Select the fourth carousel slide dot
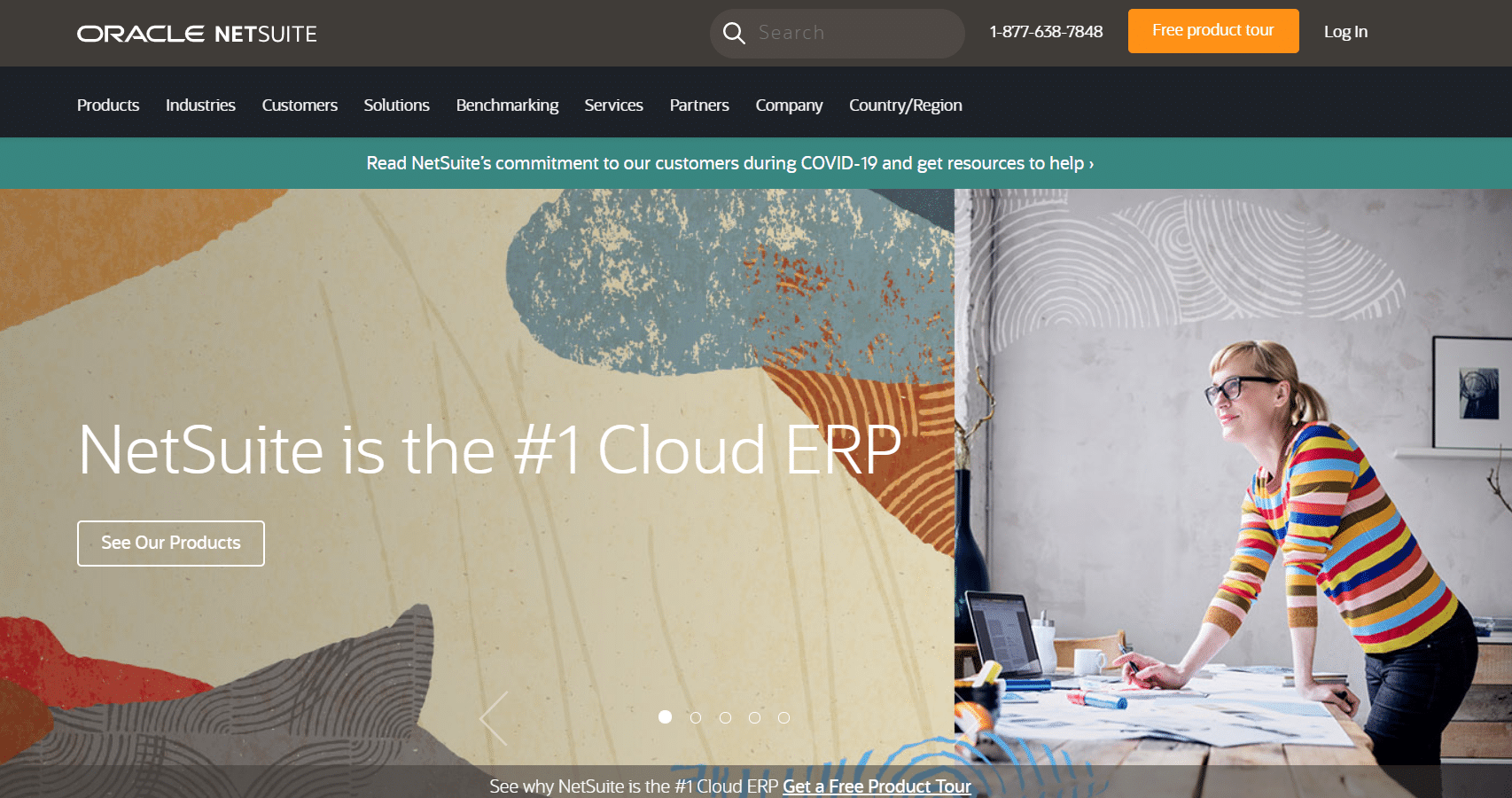The width and height of the screenshot is (1512, 798). pos(754,717)
